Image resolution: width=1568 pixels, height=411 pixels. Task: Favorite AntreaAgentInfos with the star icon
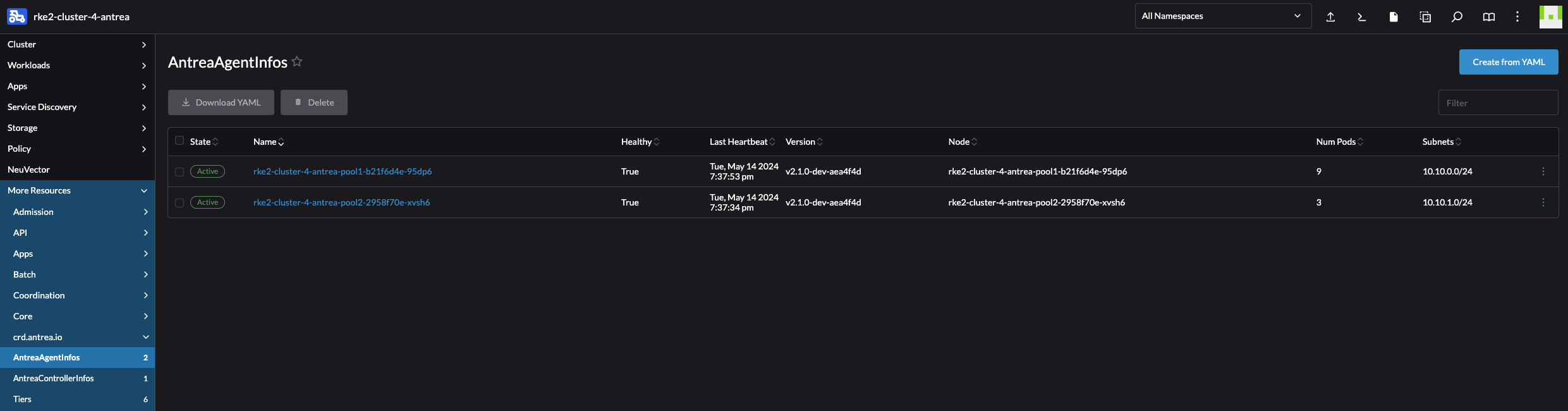pos(297,61)
